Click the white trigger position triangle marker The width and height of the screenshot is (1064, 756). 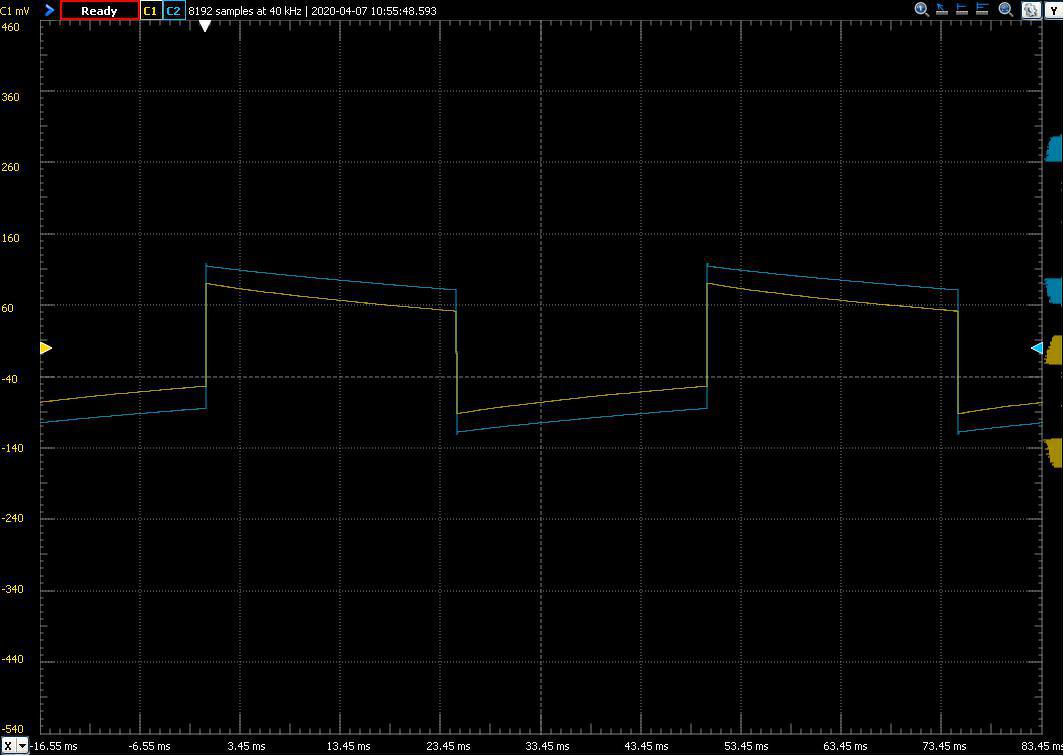coord(205,26)
